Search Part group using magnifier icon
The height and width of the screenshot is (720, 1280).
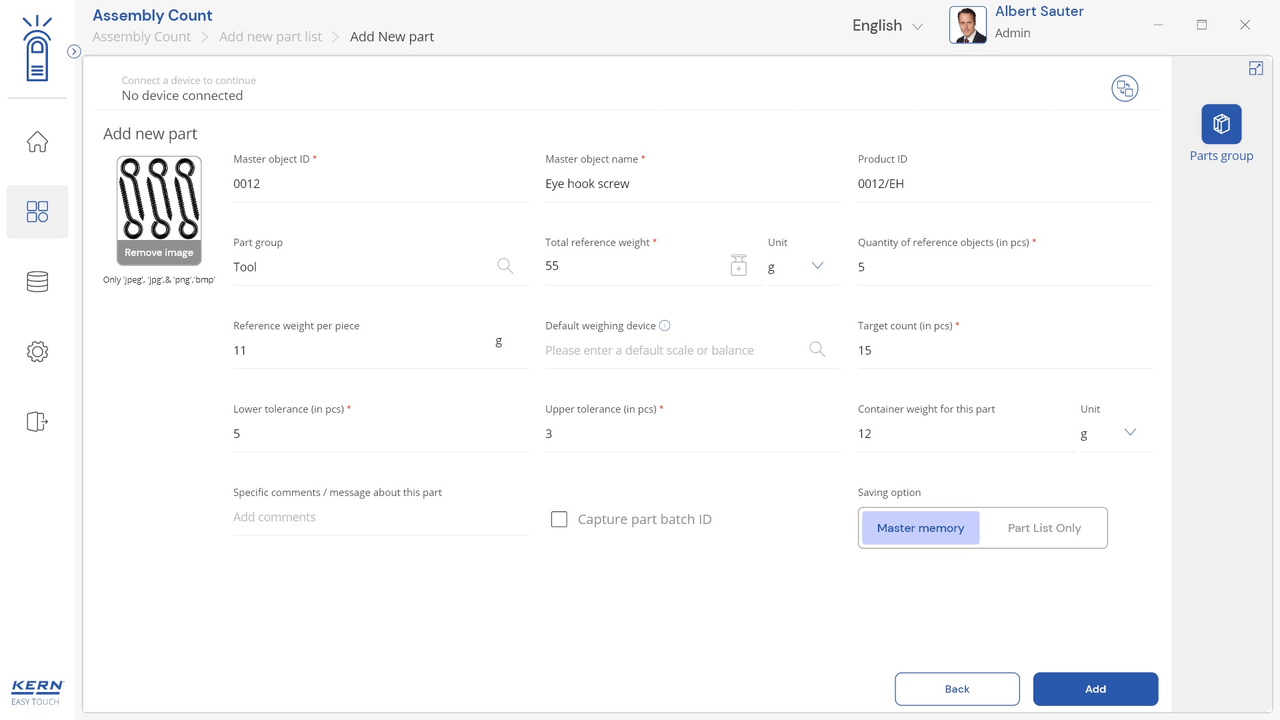[505, 266]
